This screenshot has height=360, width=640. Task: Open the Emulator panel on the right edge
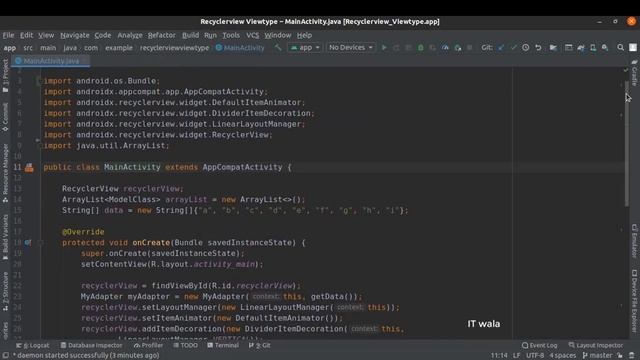[x=634, y=241]
